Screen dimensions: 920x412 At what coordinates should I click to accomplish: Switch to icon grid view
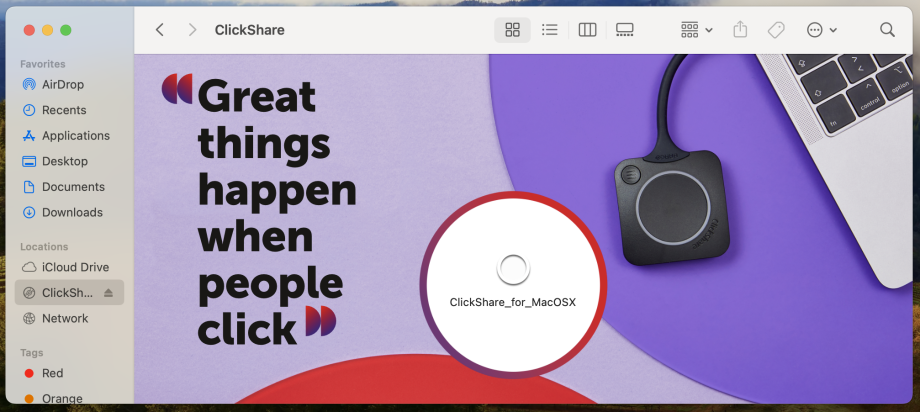(x=512, y=30)
